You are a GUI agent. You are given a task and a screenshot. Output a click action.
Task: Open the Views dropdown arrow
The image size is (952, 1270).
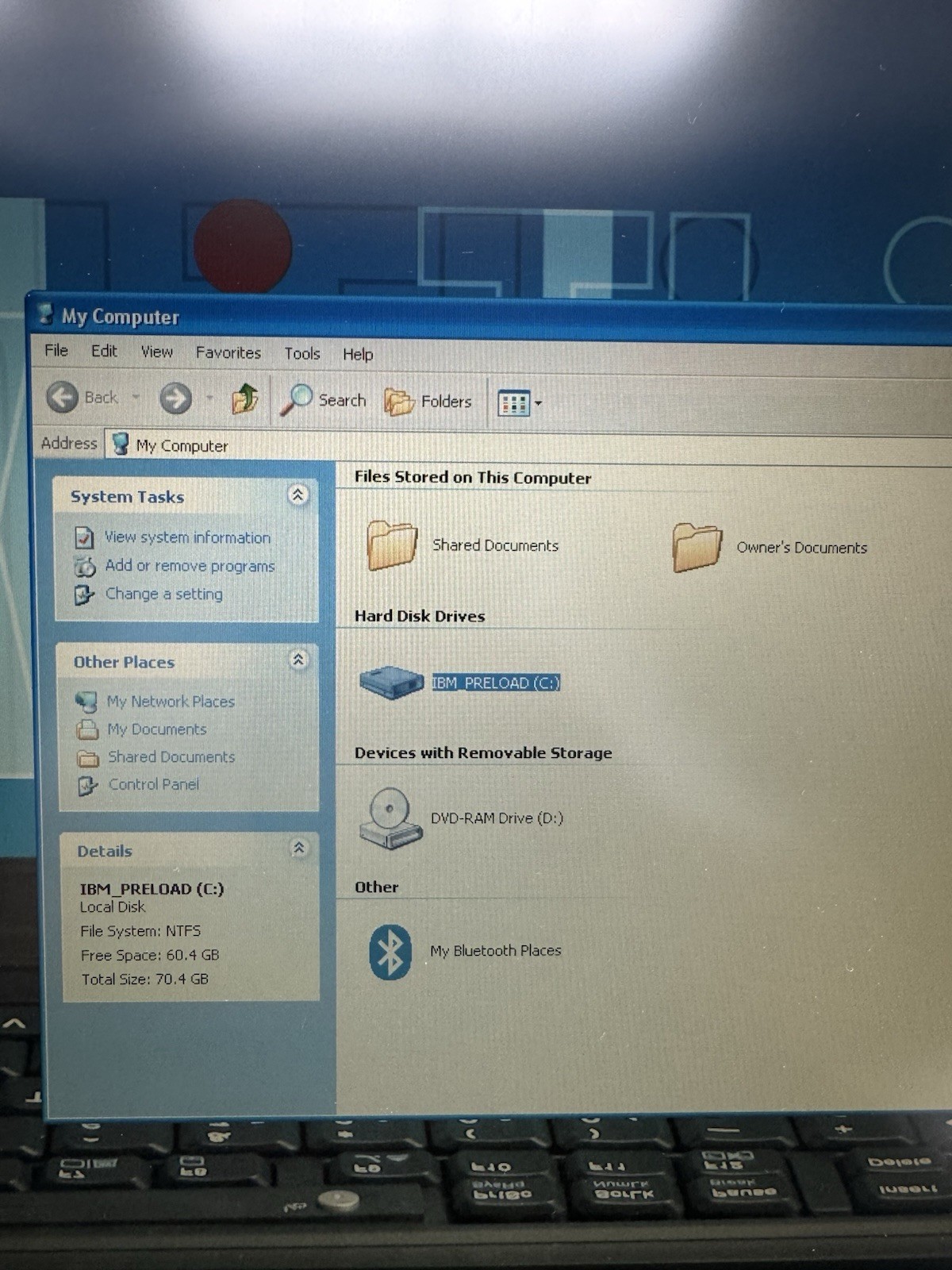[x=539, y=403]
